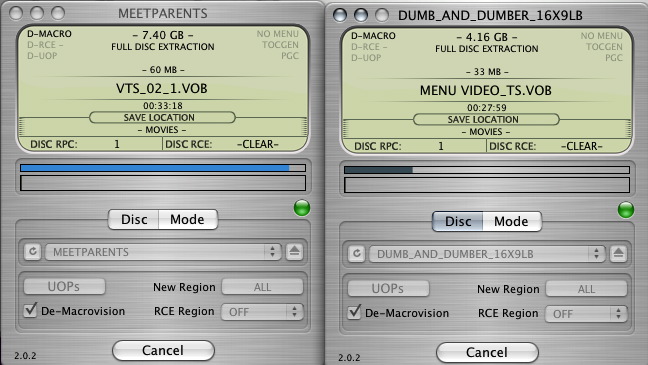Select Mode tab in DUMB_AND_DUMBER window
The height and width of the screenshot is (365, 648).
512,221
